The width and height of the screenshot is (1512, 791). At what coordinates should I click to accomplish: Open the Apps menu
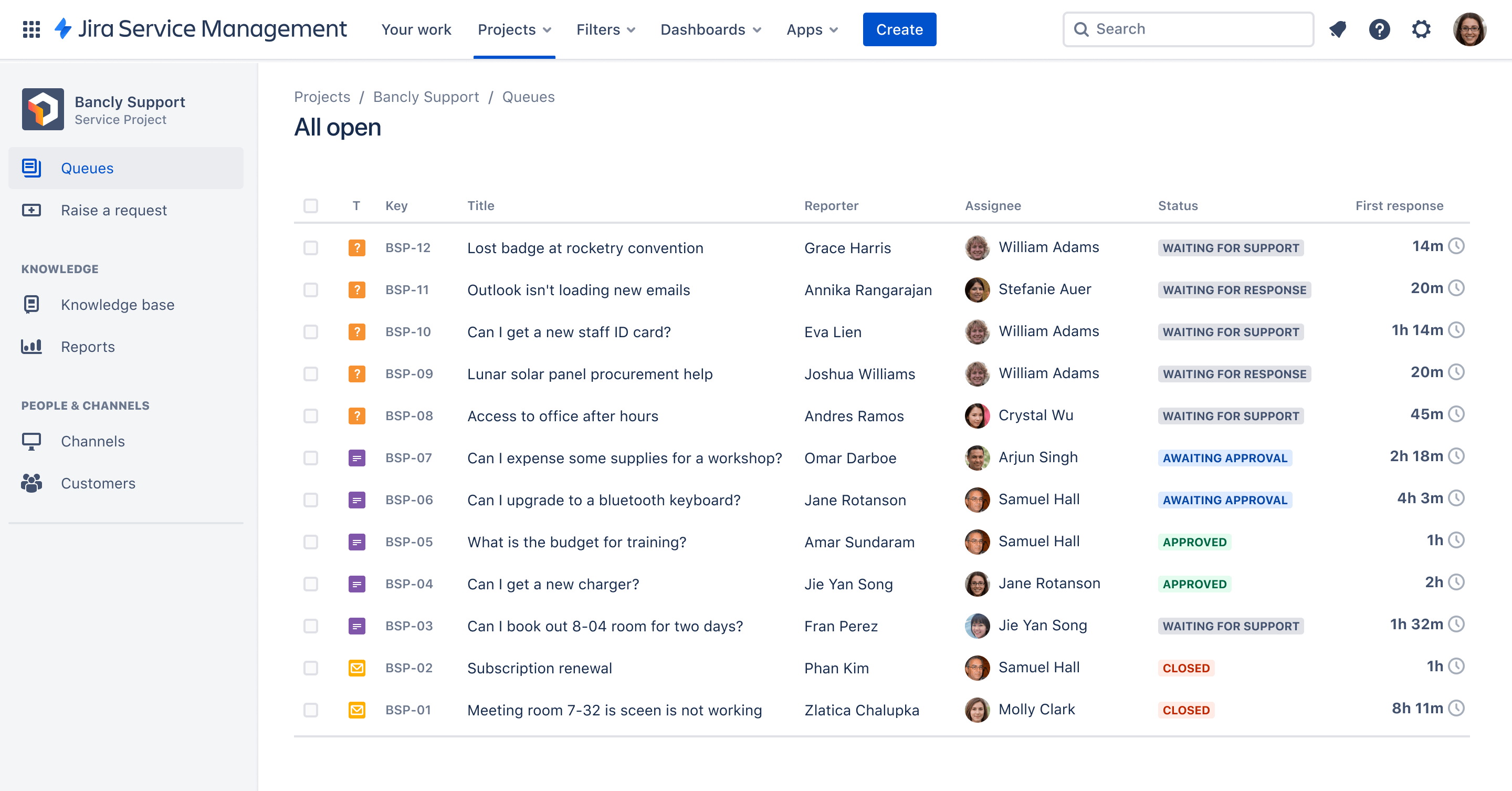tap(812, 29)
